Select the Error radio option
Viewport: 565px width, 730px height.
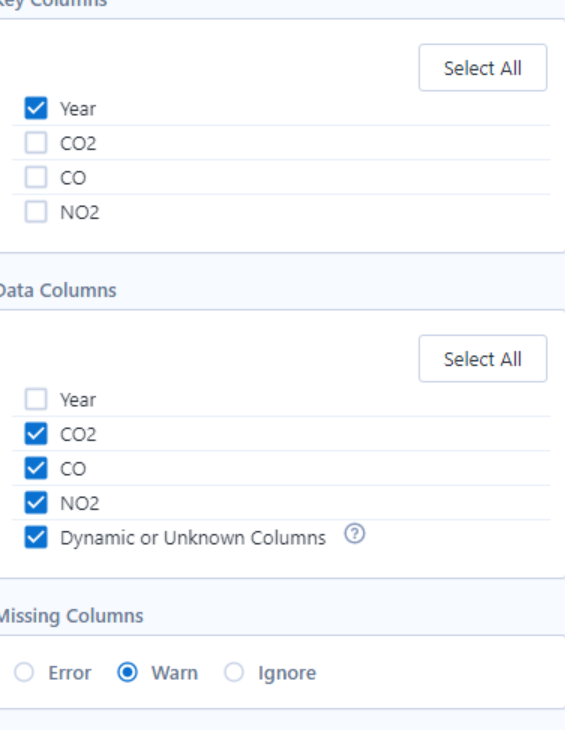[24, 672]
